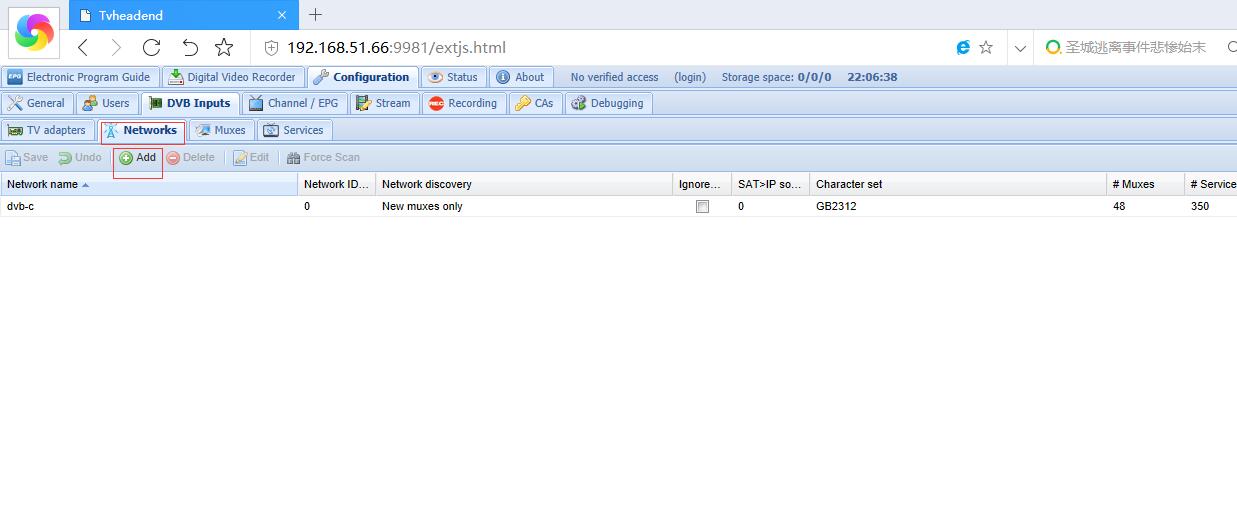Open the Status tab
The height and width of the screenshot is (511, 1237).
[453, 77]
